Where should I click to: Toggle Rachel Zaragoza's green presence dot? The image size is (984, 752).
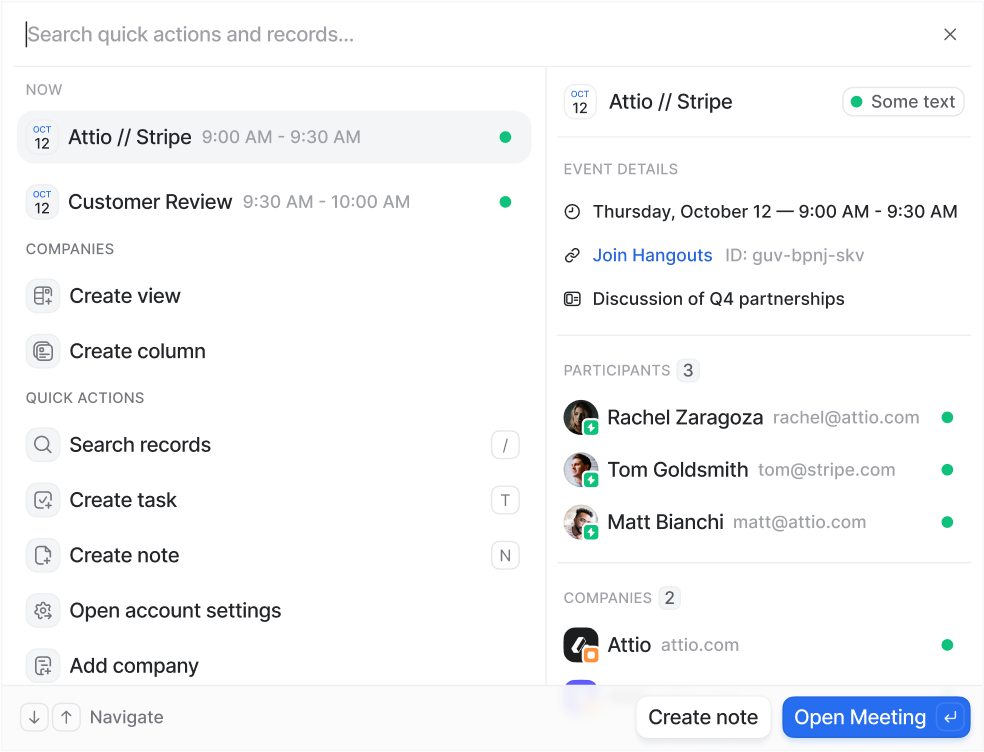click(947, 417)
